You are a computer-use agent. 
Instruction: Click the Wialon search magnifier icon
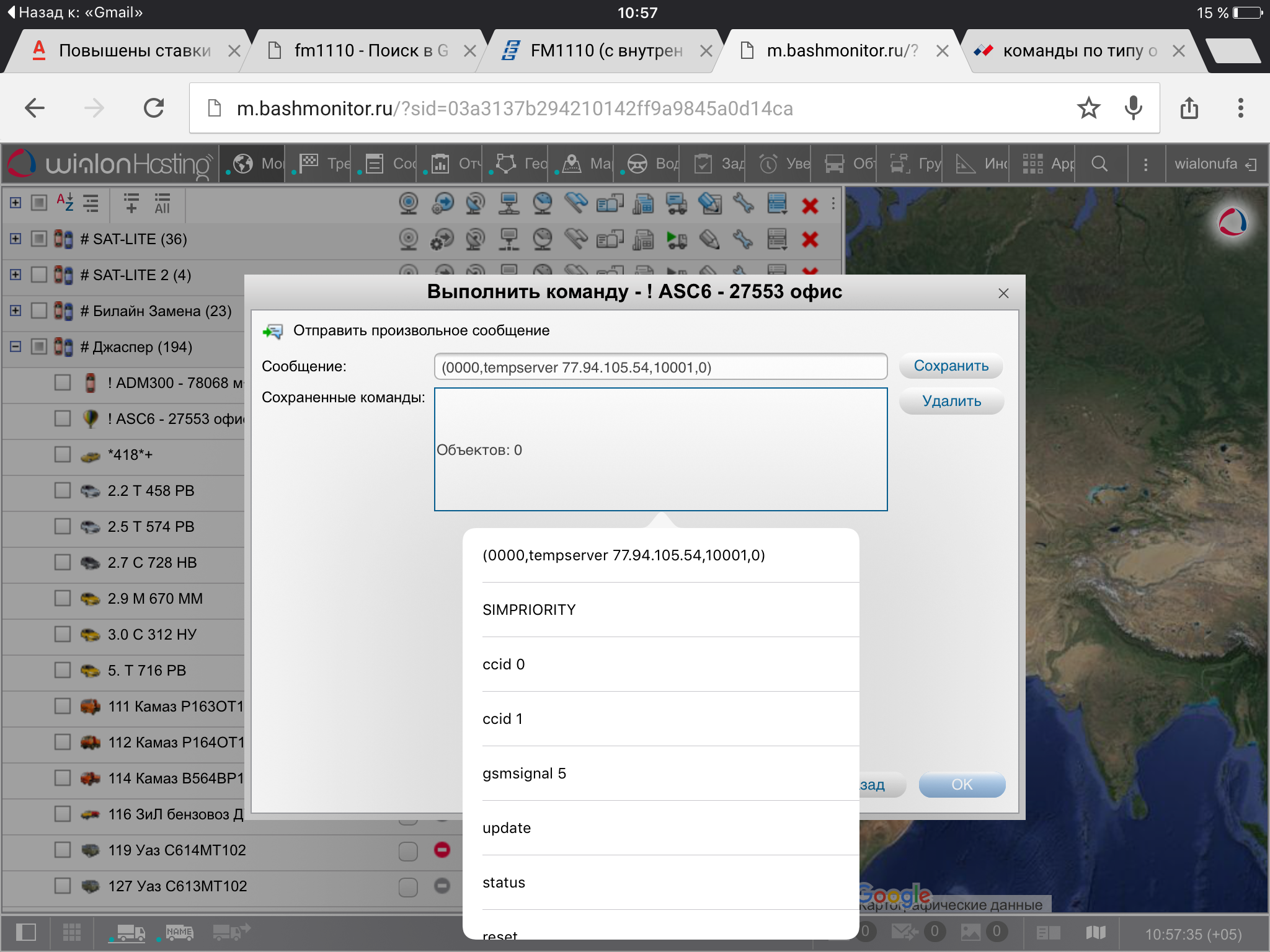coord(1099,164)
